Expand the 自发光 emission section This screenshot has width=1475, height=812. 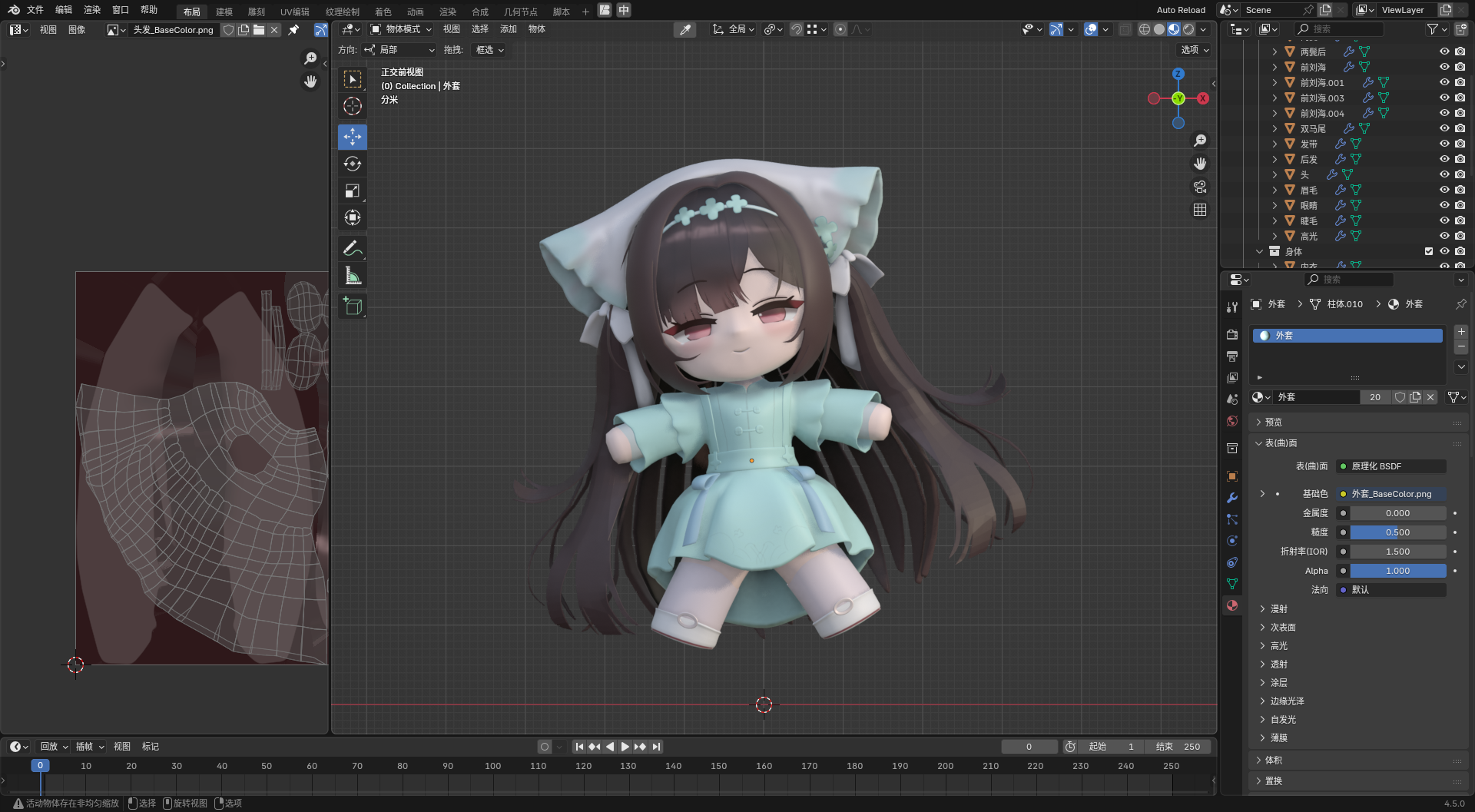(1282, 720)
